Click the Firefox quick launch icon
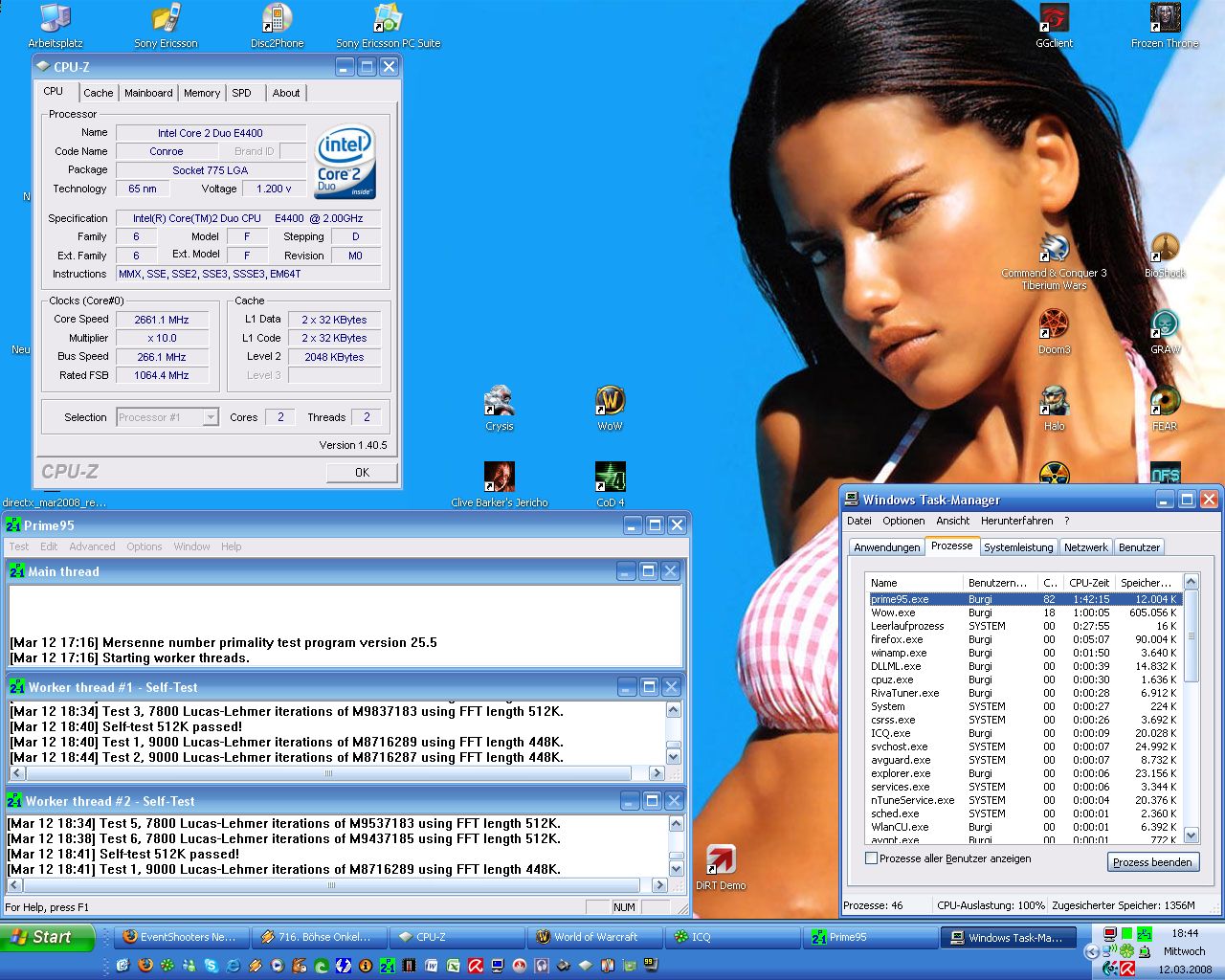 tap(145, 966)
